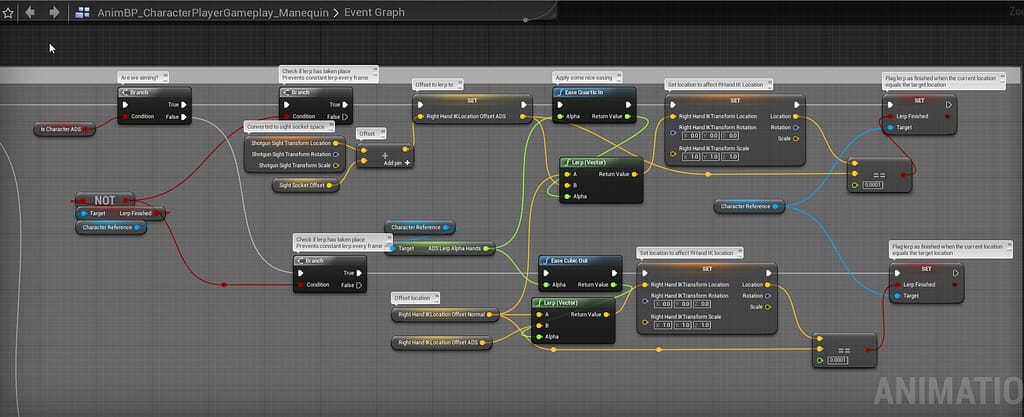Select Lerp (Vector) node below Ease Cubic Out

tap(573, 320)
